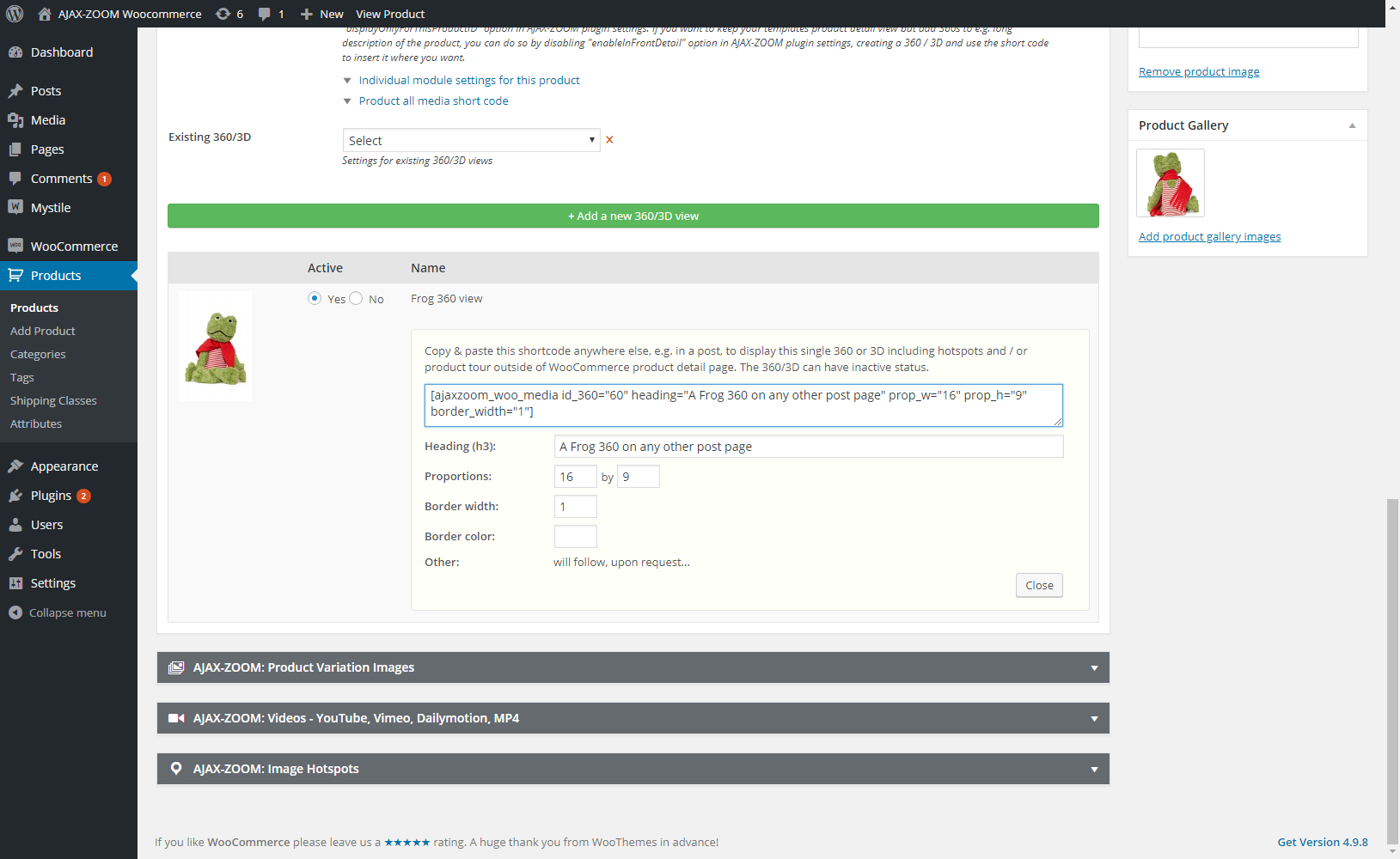This screenshot has height=859, width=1400.
Task: Click the Frog 360 view name
Action: click(446, 298)
